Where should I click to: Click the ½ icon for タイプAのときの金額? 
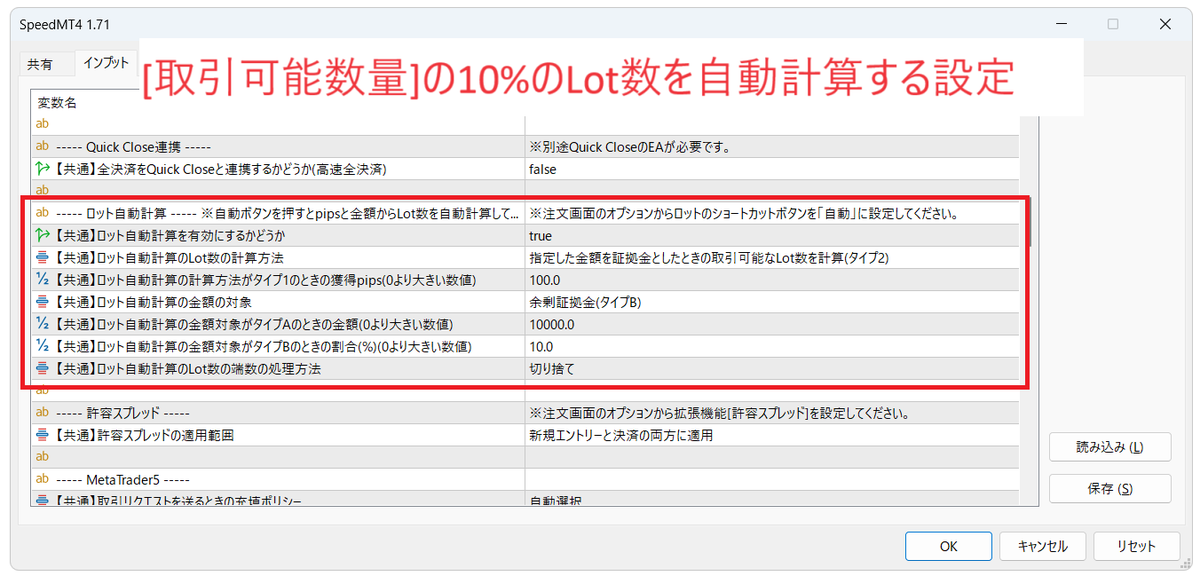tap(42, 323)
